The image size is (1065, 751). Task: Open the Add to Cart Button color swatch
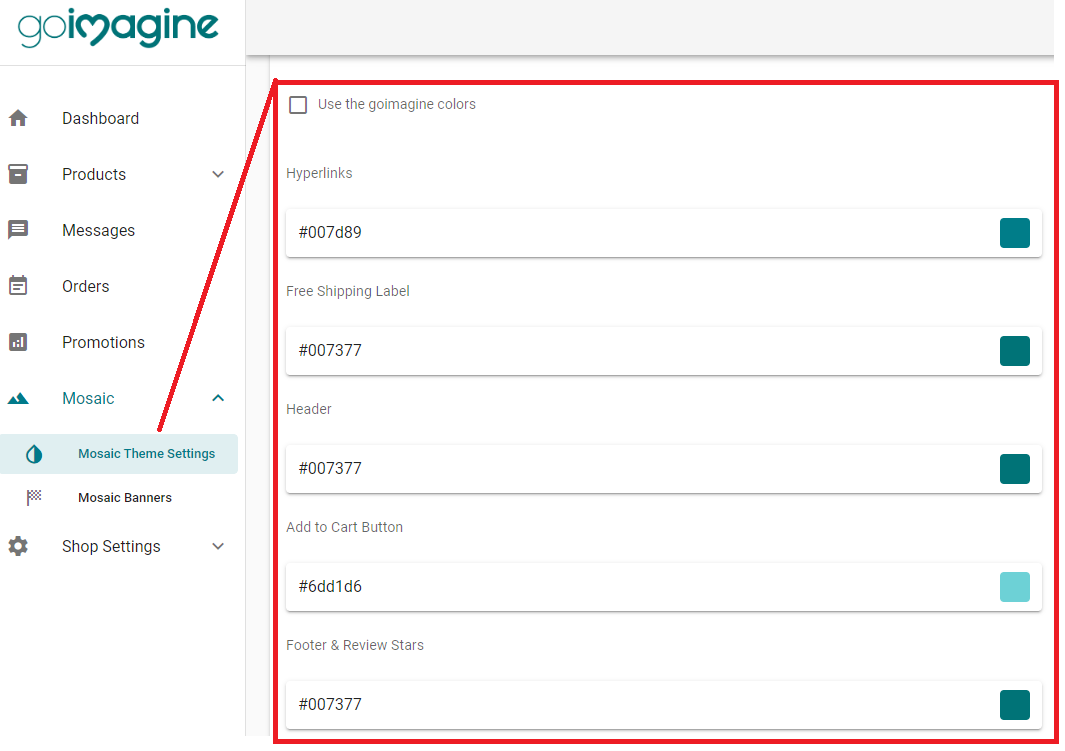point(1015,587)
